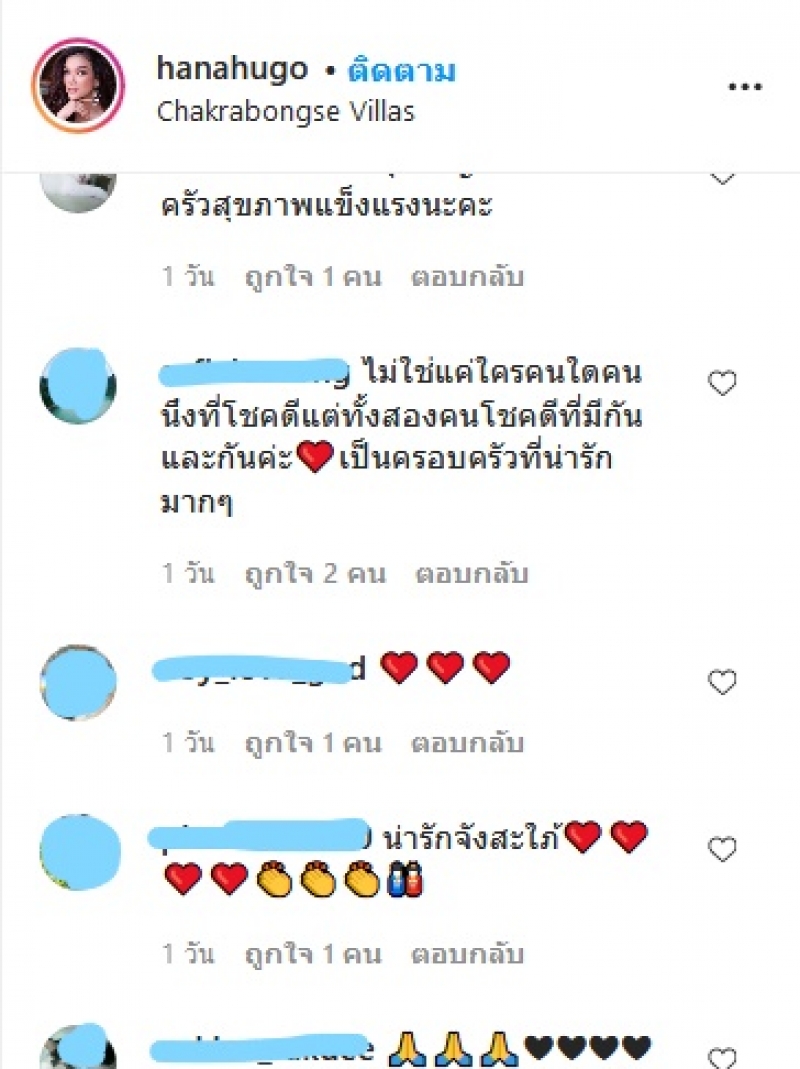View likes on the น่ารักจังสะใภ้ comment
This screenshot has height=1069, width=800.
pyautogui.click(x=313, y=953)
